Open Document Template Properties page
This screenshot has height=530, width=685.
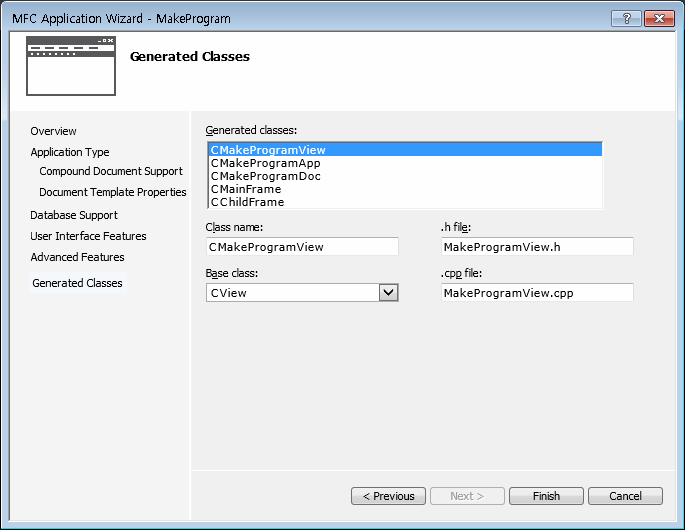[x=113, y=192]
